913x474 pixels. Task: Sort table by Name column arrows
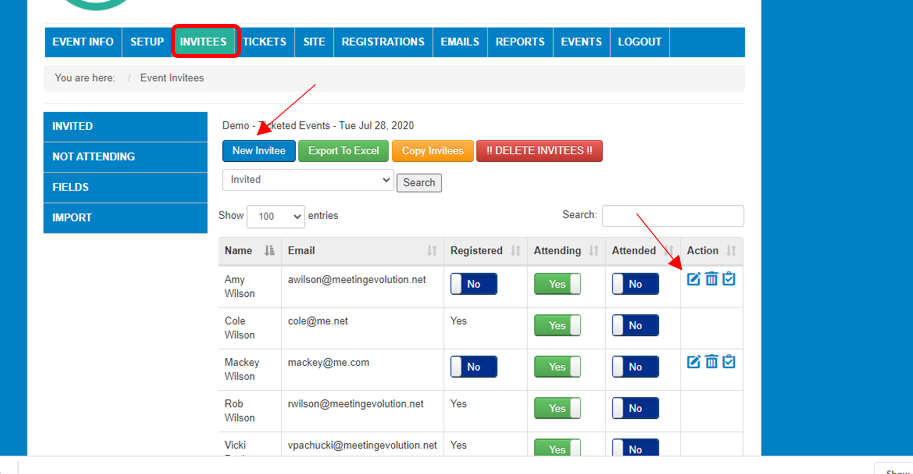[269, 251]
